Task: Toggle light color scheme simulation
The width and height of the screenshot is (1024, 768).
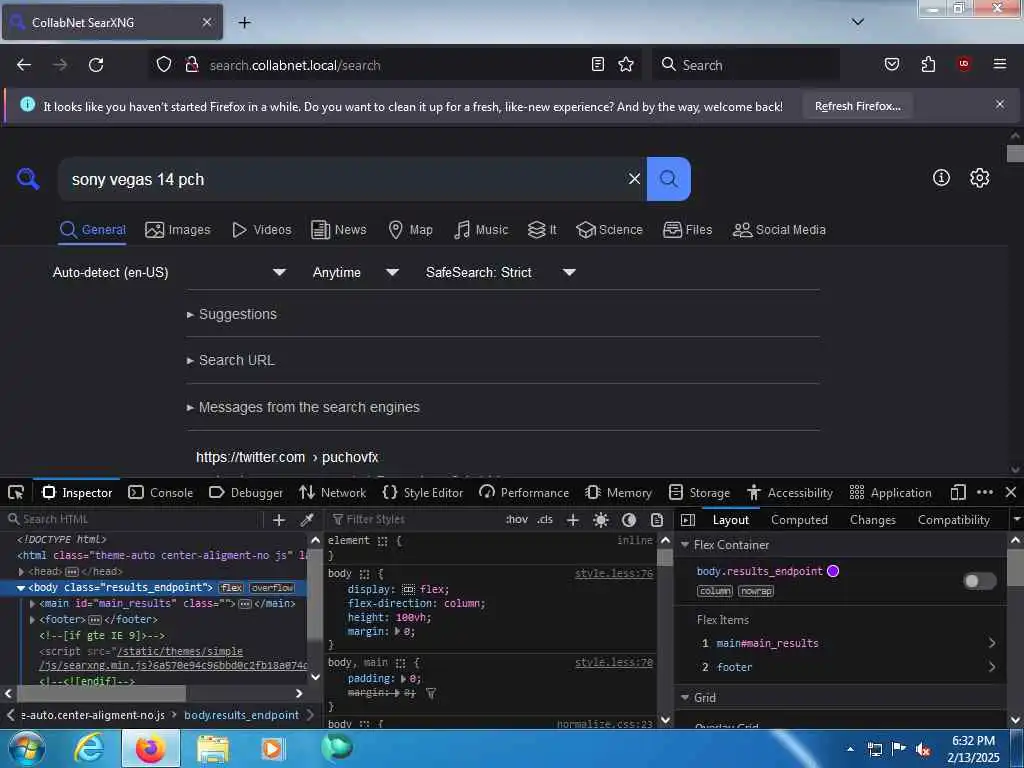Action: point(601,520)
